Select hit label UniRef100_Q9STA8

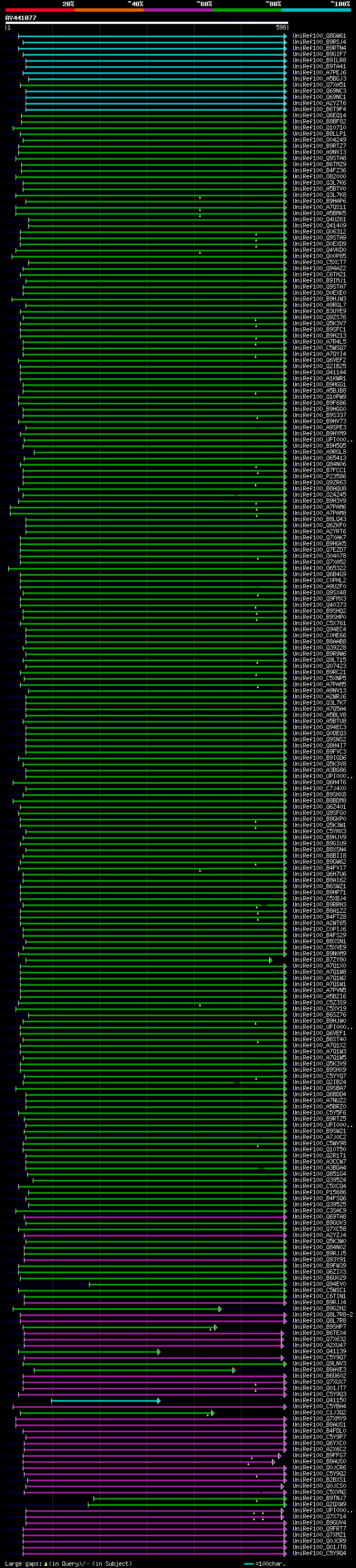pyautogui.click(x=319, y=159)
